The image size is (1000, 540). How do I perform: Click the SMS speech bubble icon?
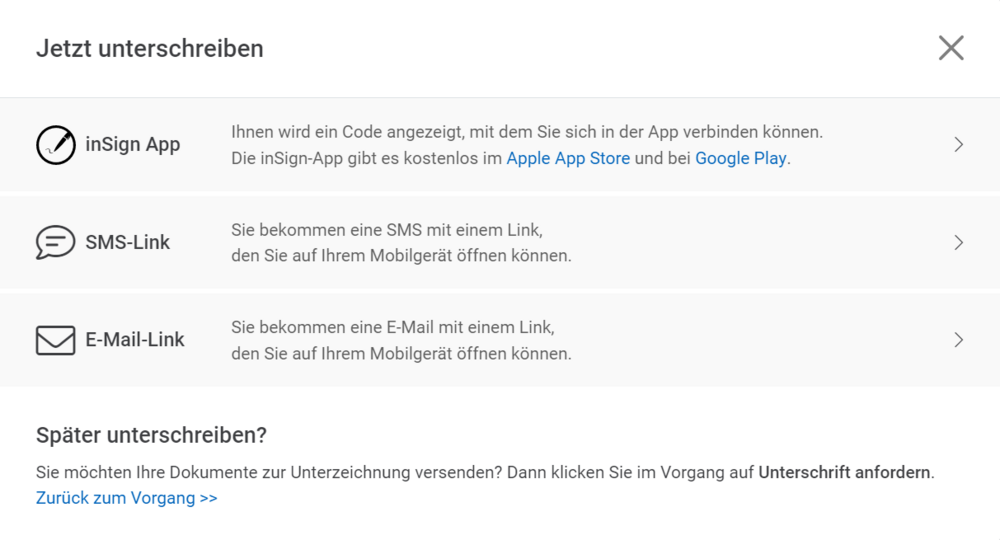(x=56, y=242)
